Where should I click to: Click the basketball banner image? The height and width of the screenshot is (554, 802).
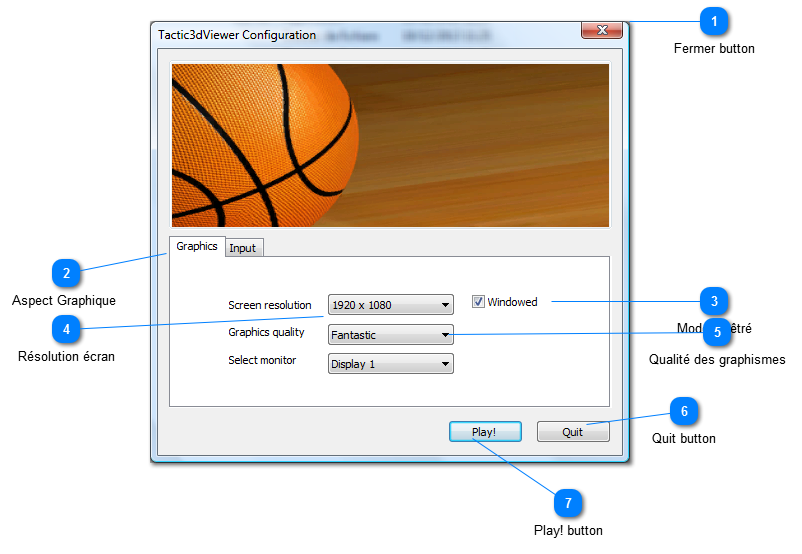[390, 145]
